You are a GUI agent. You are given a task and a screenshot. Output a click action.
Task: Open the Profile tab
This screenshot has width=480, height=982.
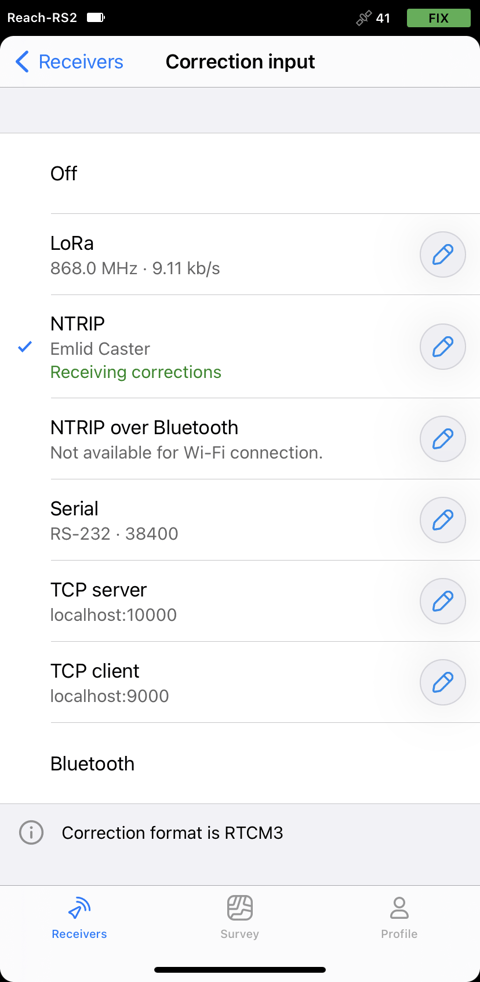[399, 917]
